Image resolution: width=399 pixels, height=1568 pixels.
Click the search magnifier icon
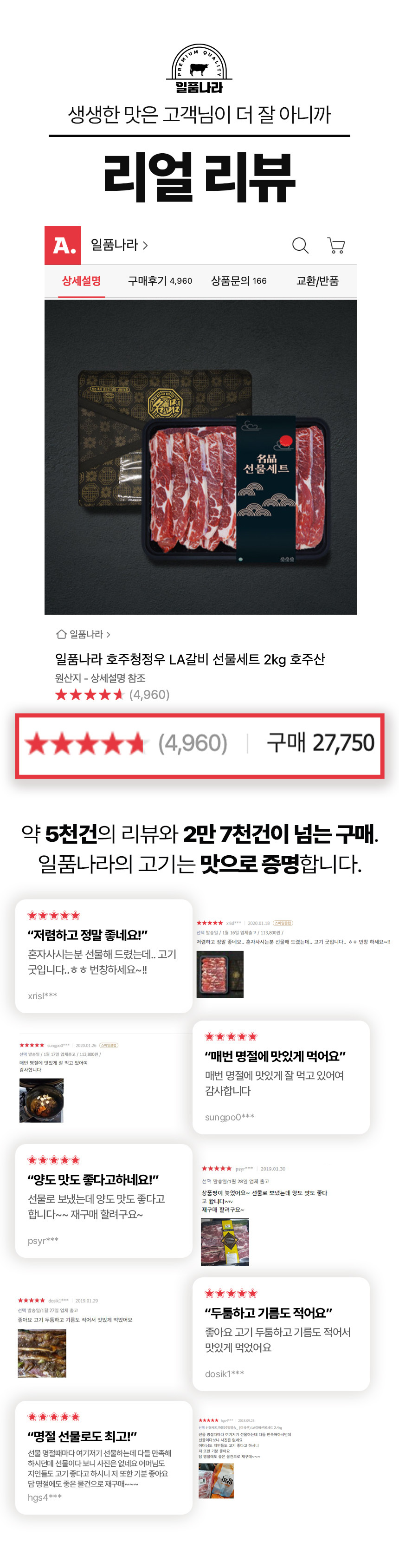(301, 245)
